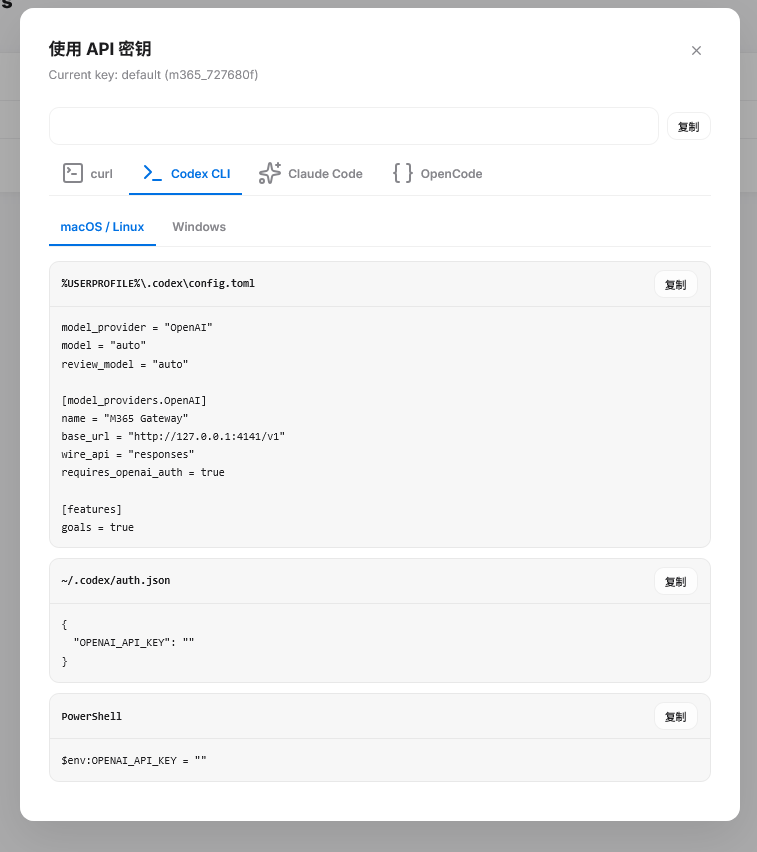757x852 pixels.
Task: Click the Codex CLI prompt icon
Action: tap(152, 173)
